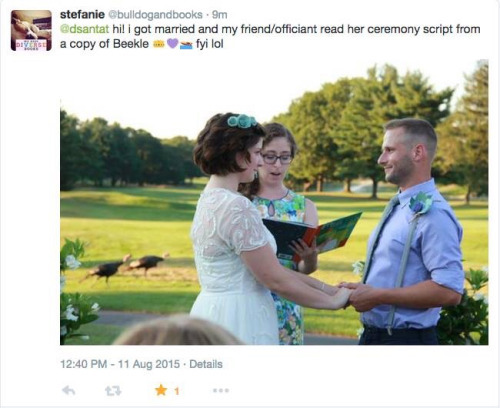Open the attached wedding photo
Screen dimensions: 500x408
click(274, 202)
